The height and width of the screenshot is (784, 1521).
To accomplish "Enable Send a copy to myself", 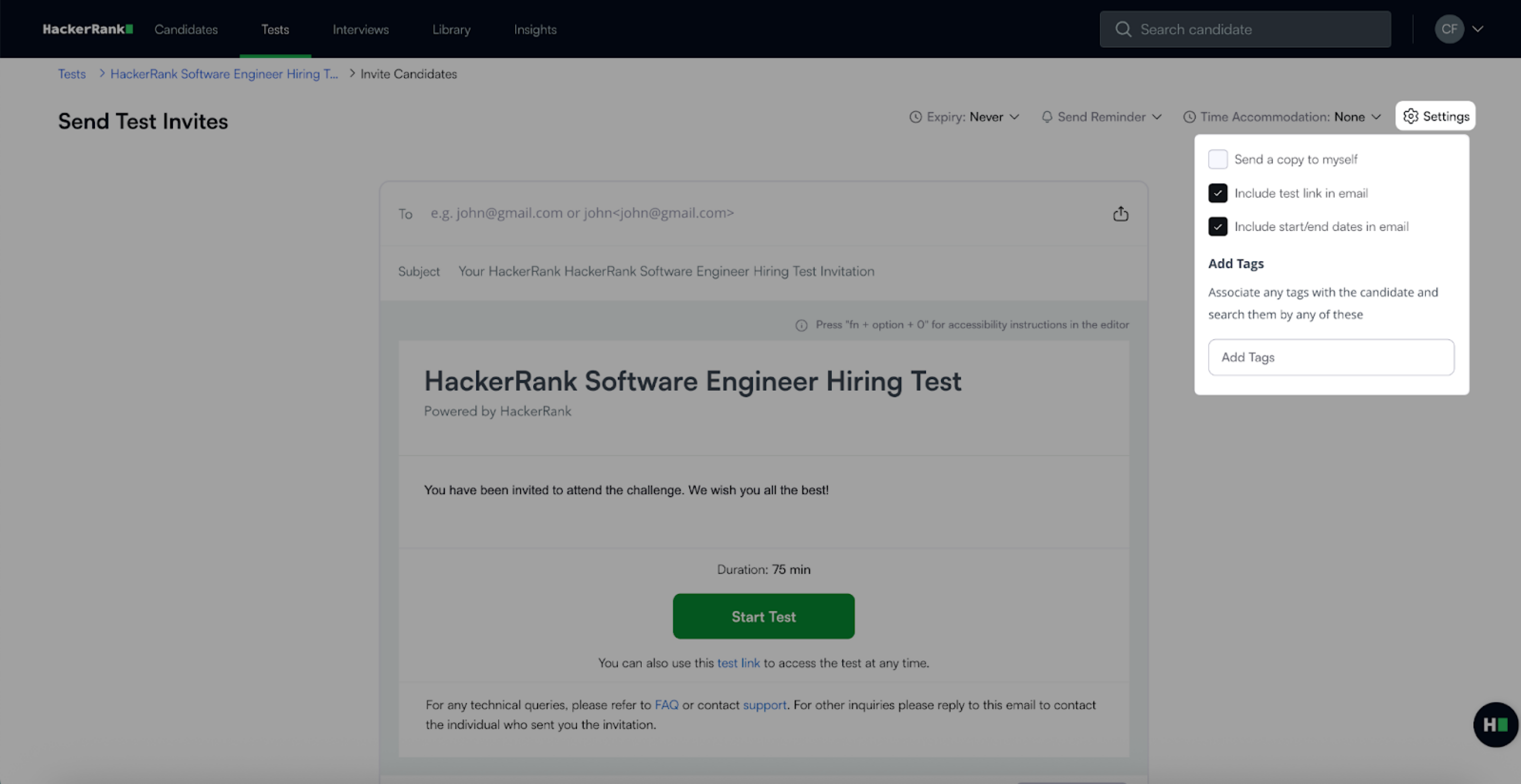I will click(1217, 159).
